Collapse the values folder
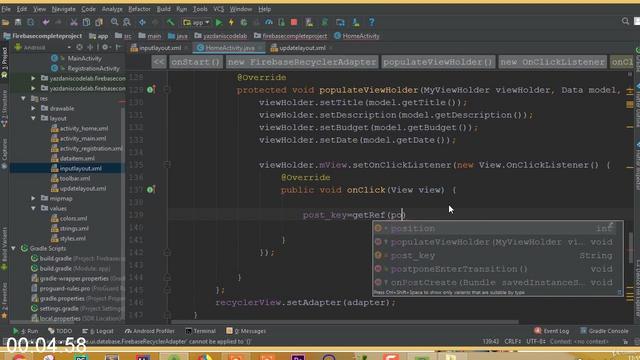Viewport: 640px width, 360px height. click(33, 209)
